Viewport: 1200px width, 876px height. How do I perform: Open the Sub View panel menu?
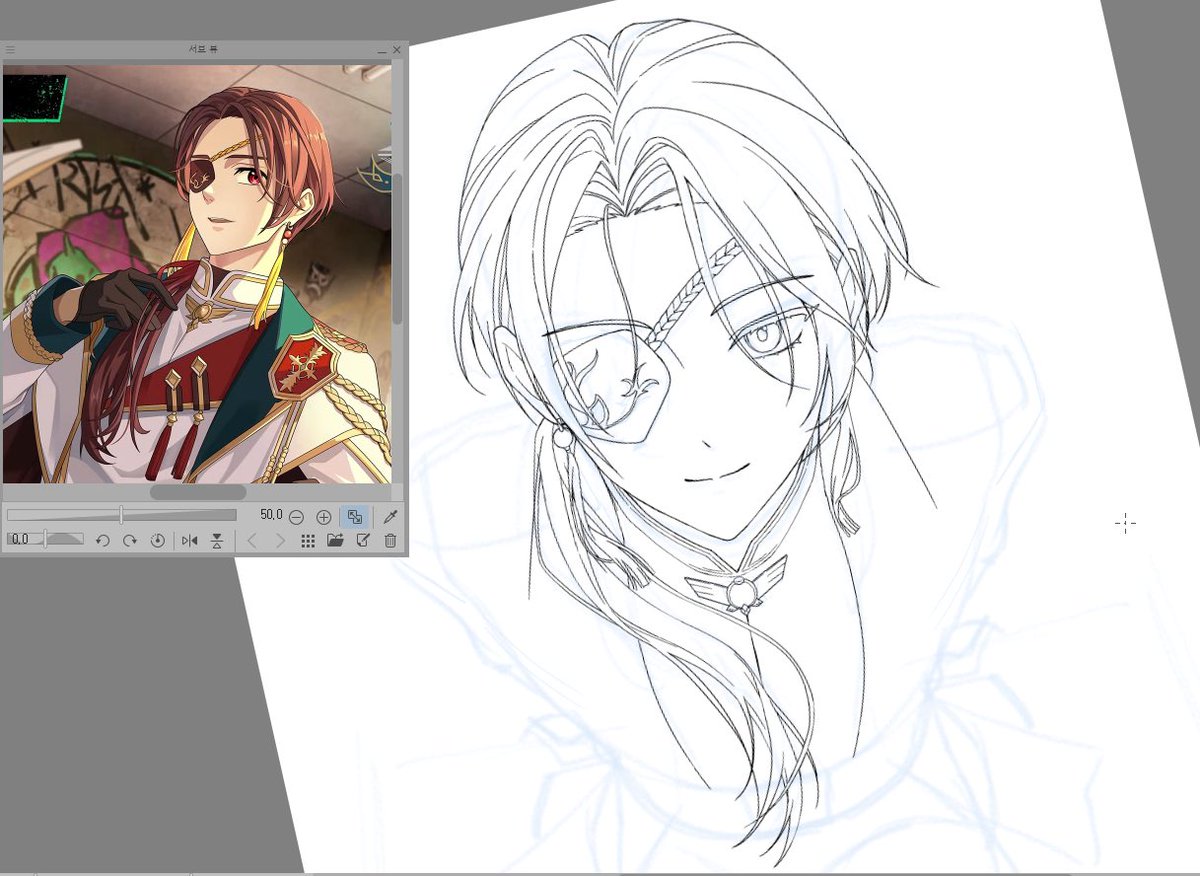(8, 49)
